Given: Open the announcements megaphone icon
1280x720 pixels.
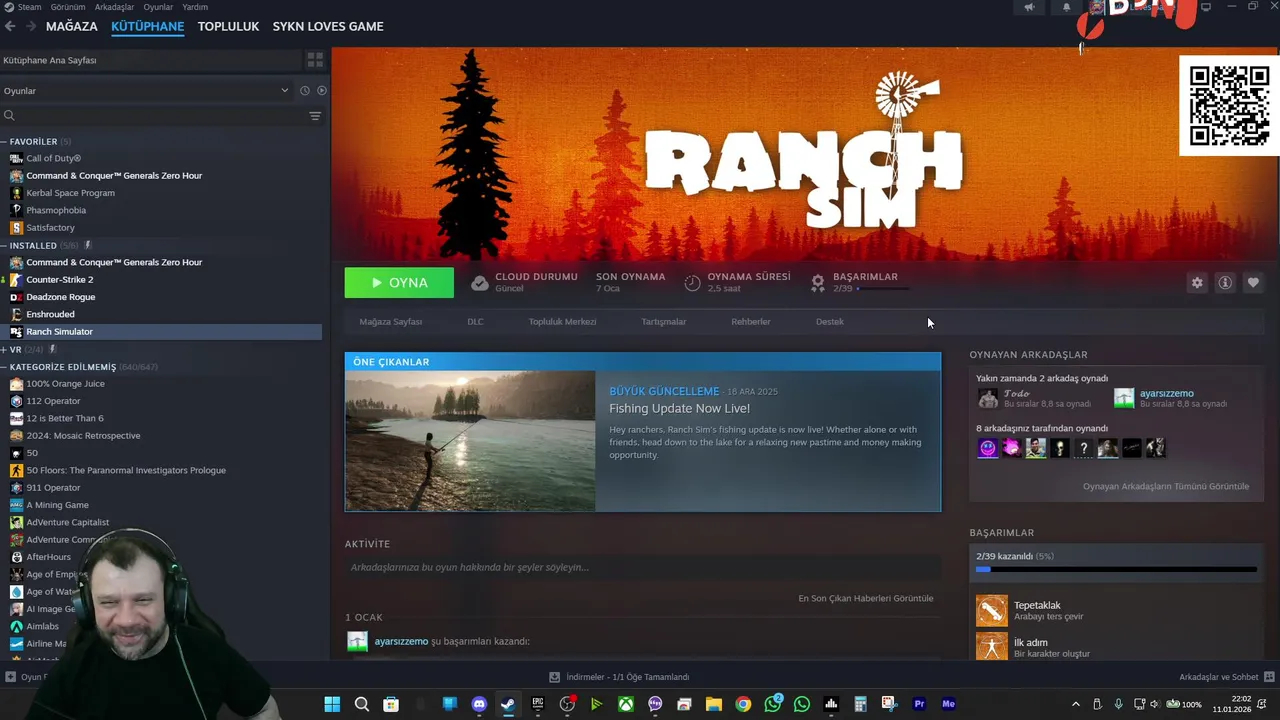Looking at the screenshot, I should coord(1029,7).
